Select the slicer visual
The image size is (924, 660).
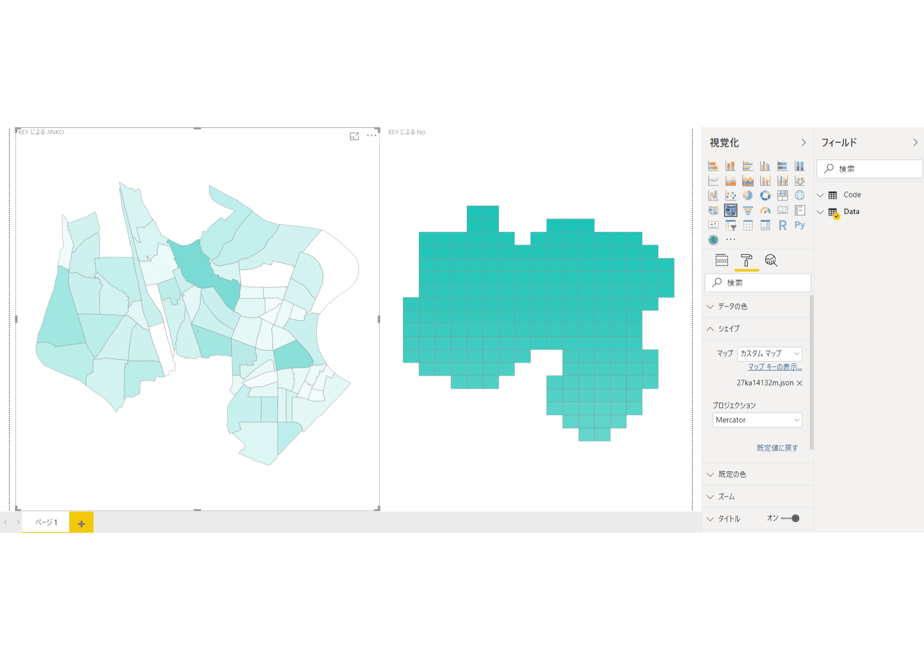tap(730, 225)
